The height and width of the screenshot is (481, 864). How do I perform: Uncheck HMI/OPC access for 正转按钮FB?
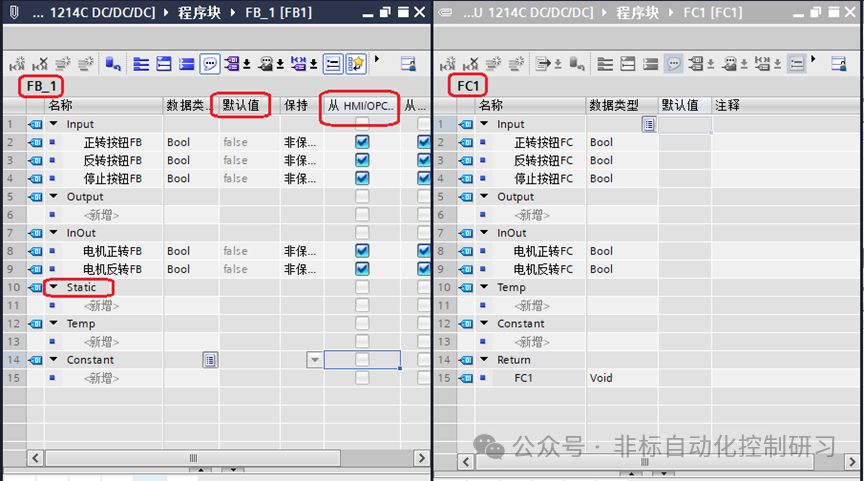(x=362, y=142)
